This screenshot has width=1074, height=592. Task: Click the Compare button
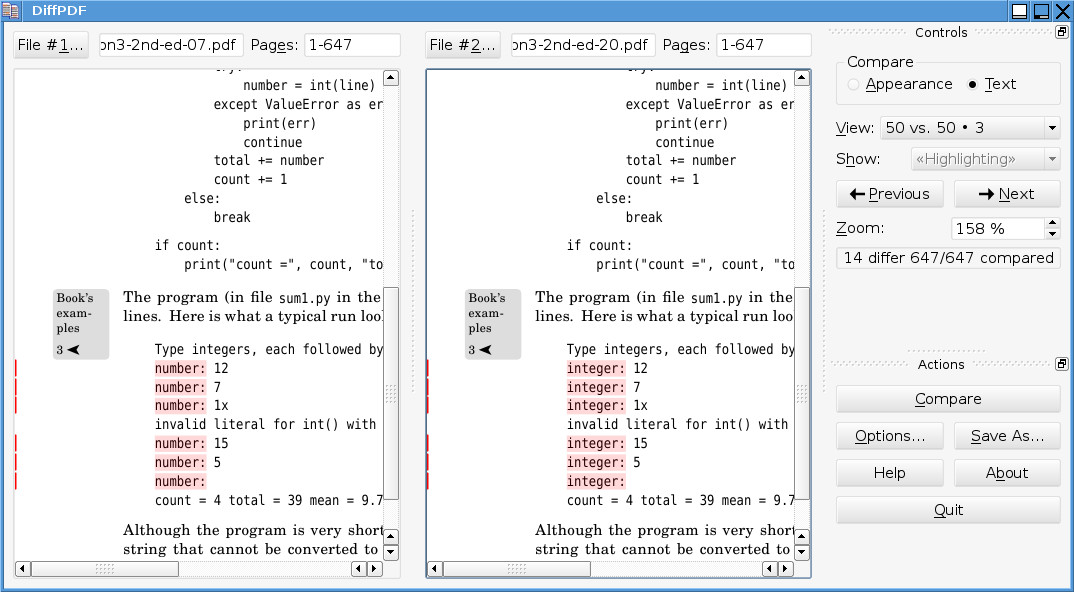pos(948,399)
